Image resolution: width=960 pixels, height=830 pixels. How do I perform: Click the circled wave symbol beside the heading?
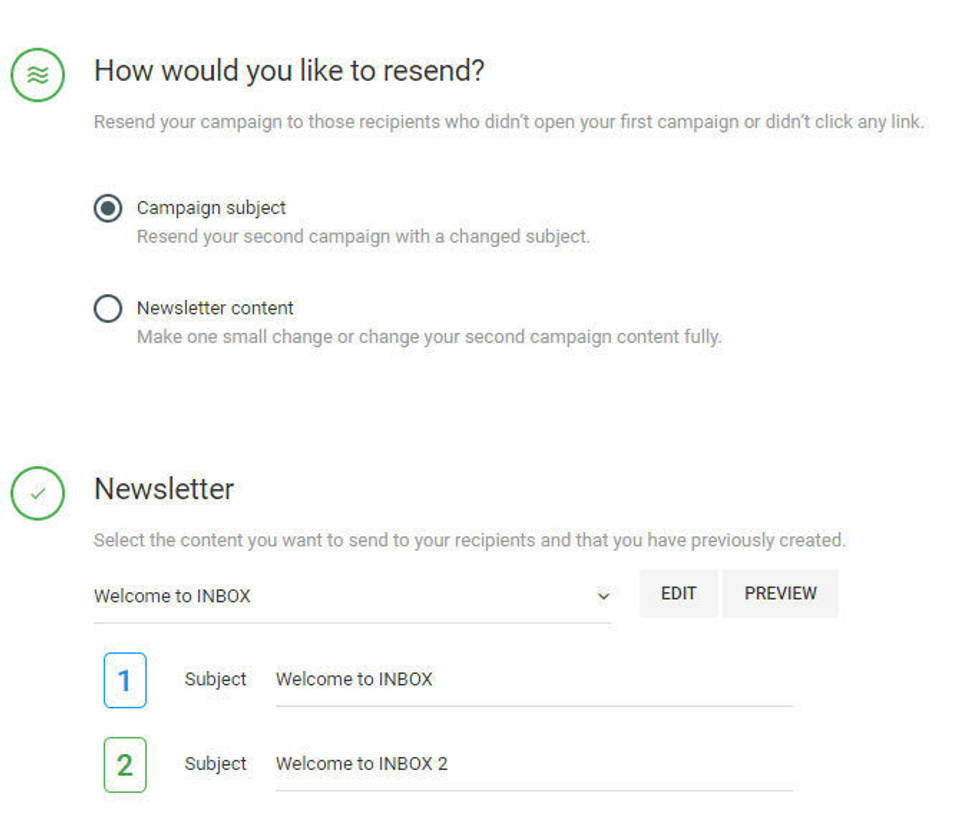coord(36,72)
